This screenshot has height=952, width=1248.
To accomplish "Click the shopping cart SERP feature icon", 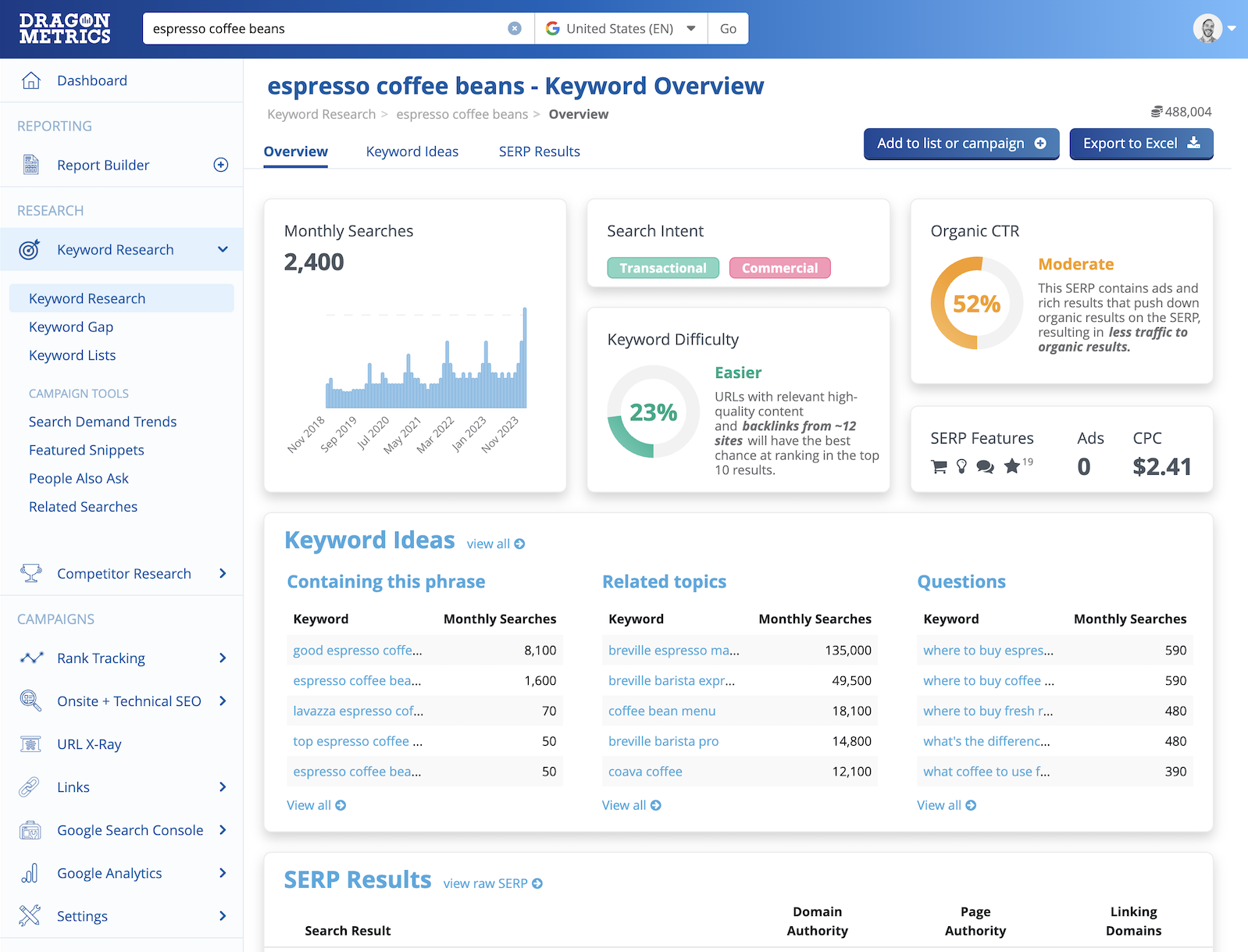I will point(939,467).
